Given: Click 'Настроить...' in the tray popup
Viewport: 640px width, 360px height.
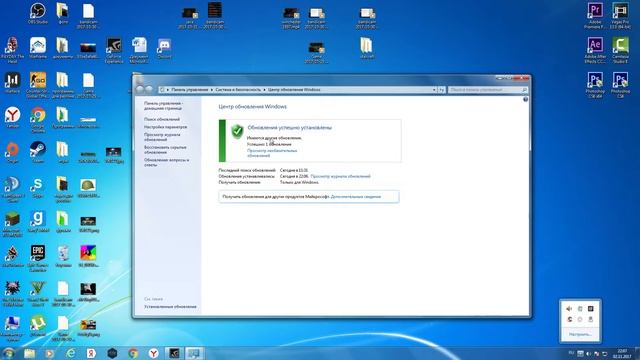Looking at the screenshot, I should pos(580,334).
